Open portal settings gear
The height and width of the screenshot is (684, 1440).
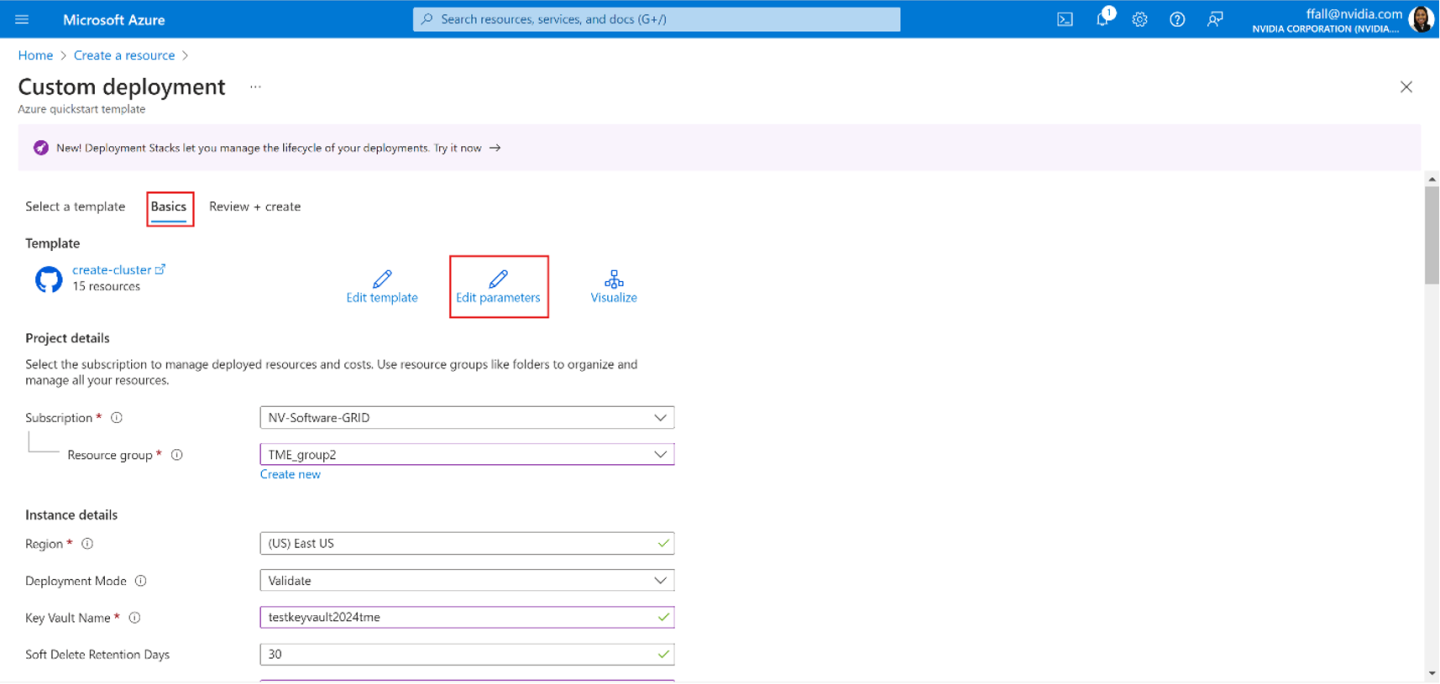1140,20
